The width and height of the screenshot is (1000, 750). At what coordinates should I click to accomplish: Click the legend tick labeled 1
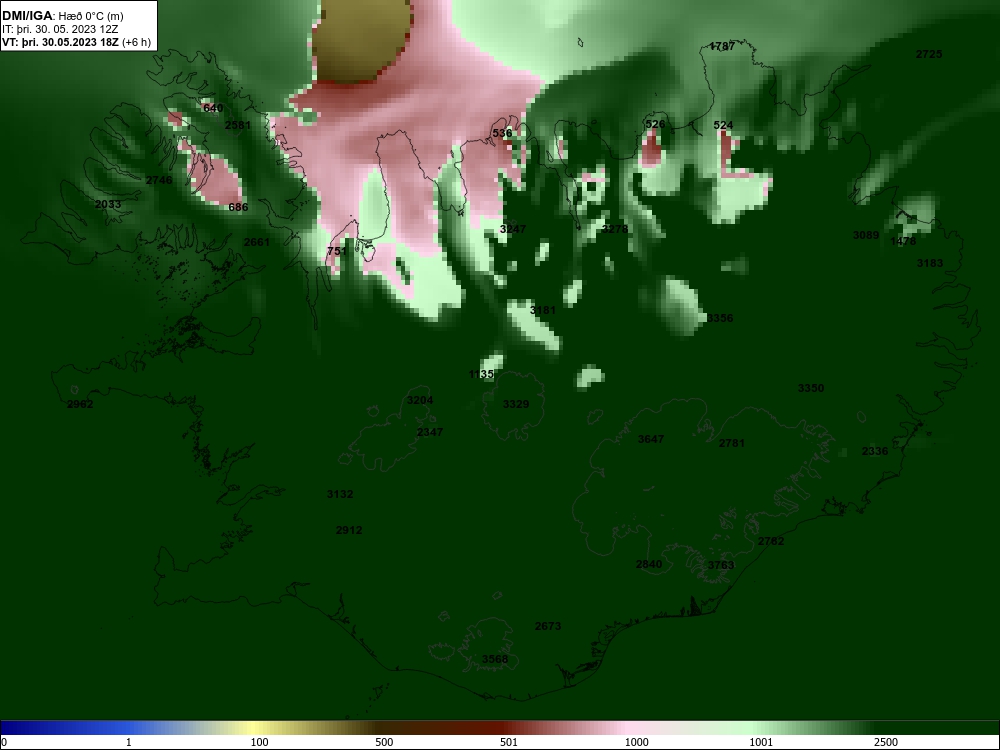tap(129, 742)
